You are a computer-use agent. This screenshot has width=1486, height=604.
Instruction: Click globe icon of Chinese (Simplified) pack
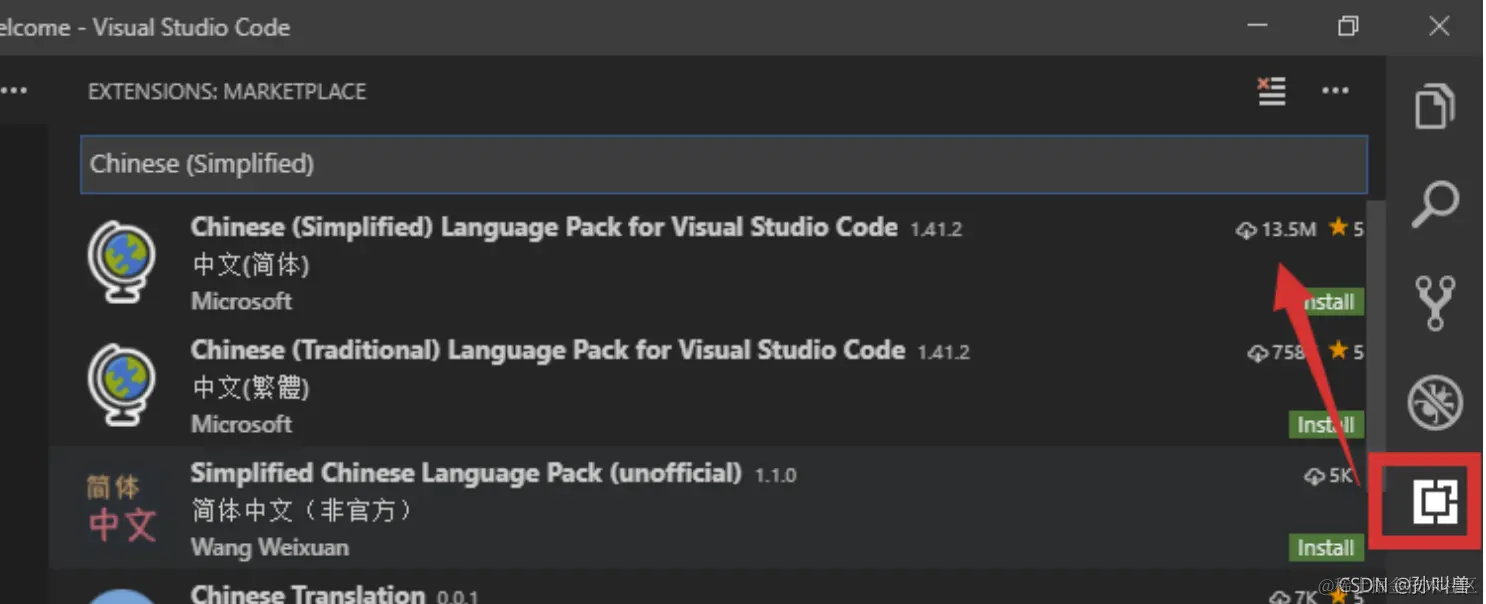click(x=121, y=262)
